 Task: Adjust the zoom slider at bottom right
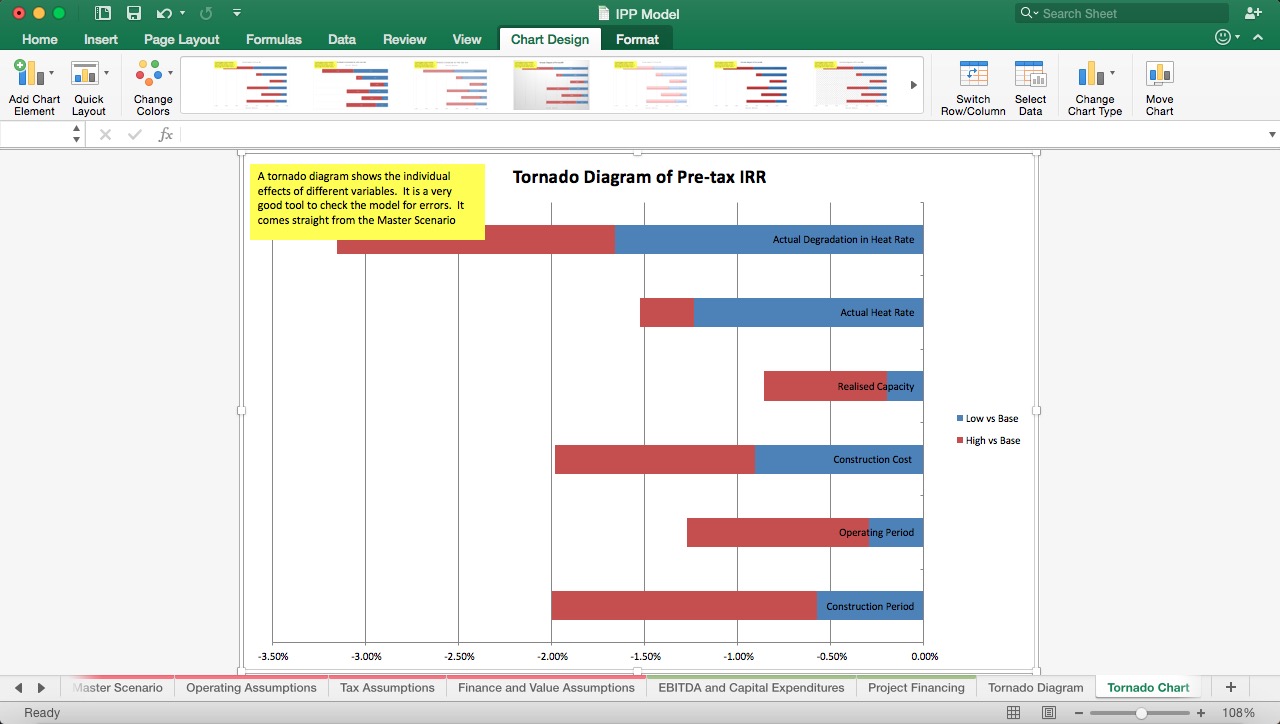[x=1140, y=713]
